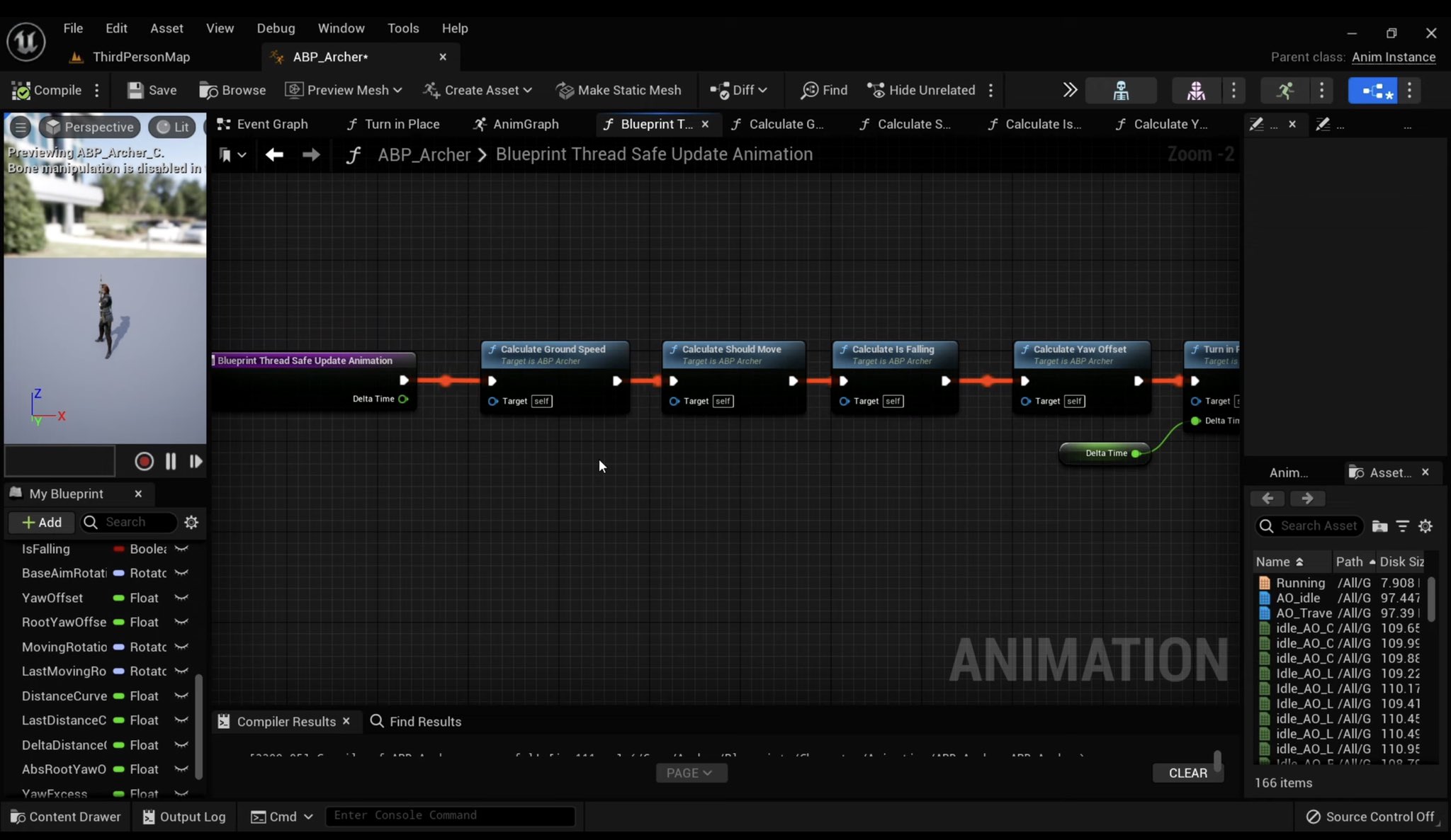Toggle the Lit viewport shading mode
Viewport: 1451px width, 840px height.
click(x=172, y=127)
